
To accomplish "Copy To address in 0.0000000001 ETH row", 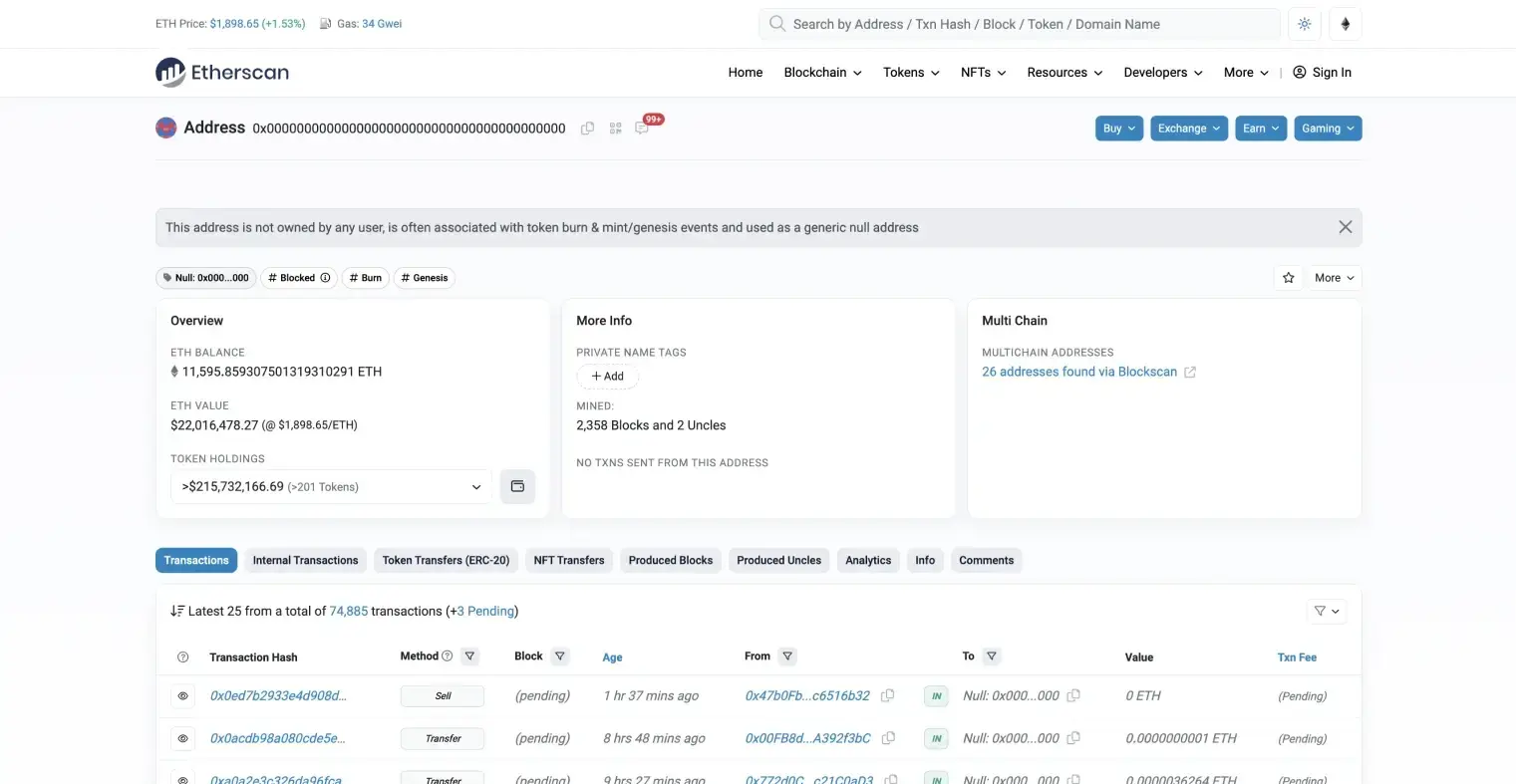I will coord(1073,738).
